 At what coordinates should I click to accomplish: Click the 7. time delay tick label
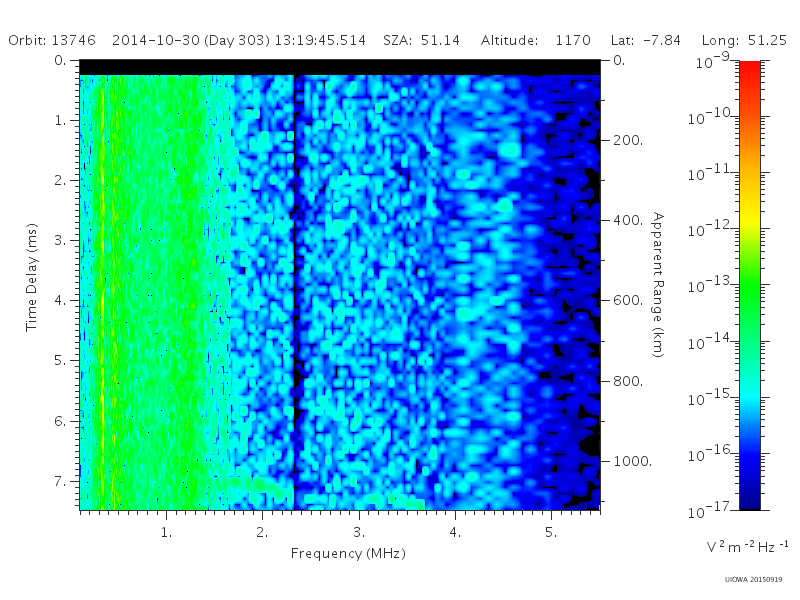[x=60, y=481]
